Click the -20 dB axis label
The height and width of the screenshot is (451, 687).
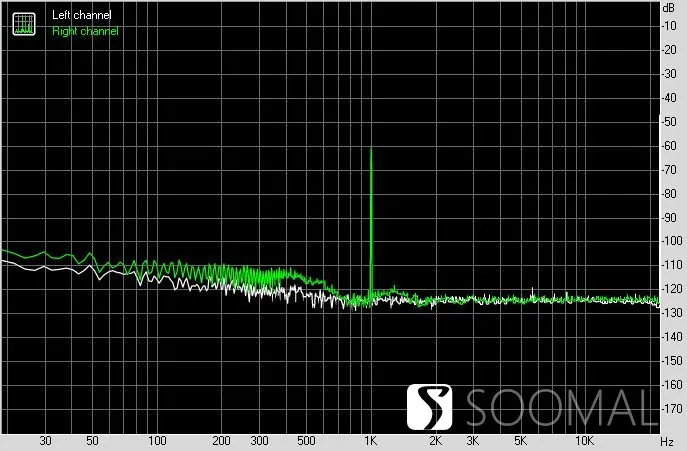click(x=670, y=50)
